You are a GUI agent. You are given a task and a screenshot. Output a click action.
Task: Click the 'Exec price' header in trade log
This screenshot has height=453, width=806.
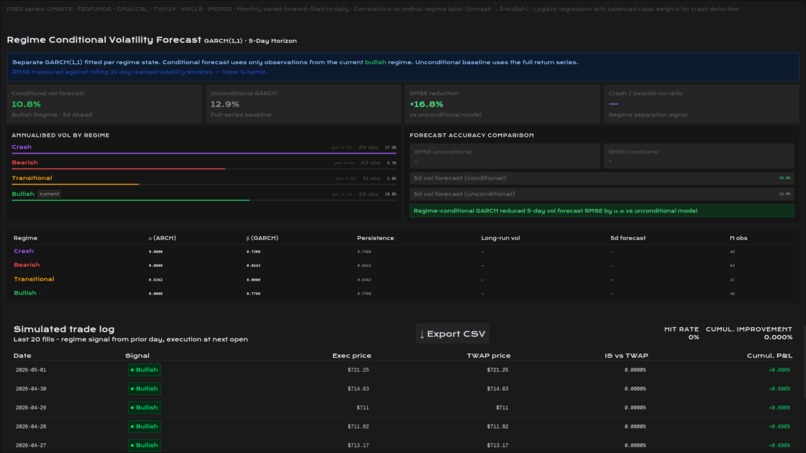[352, 356]
